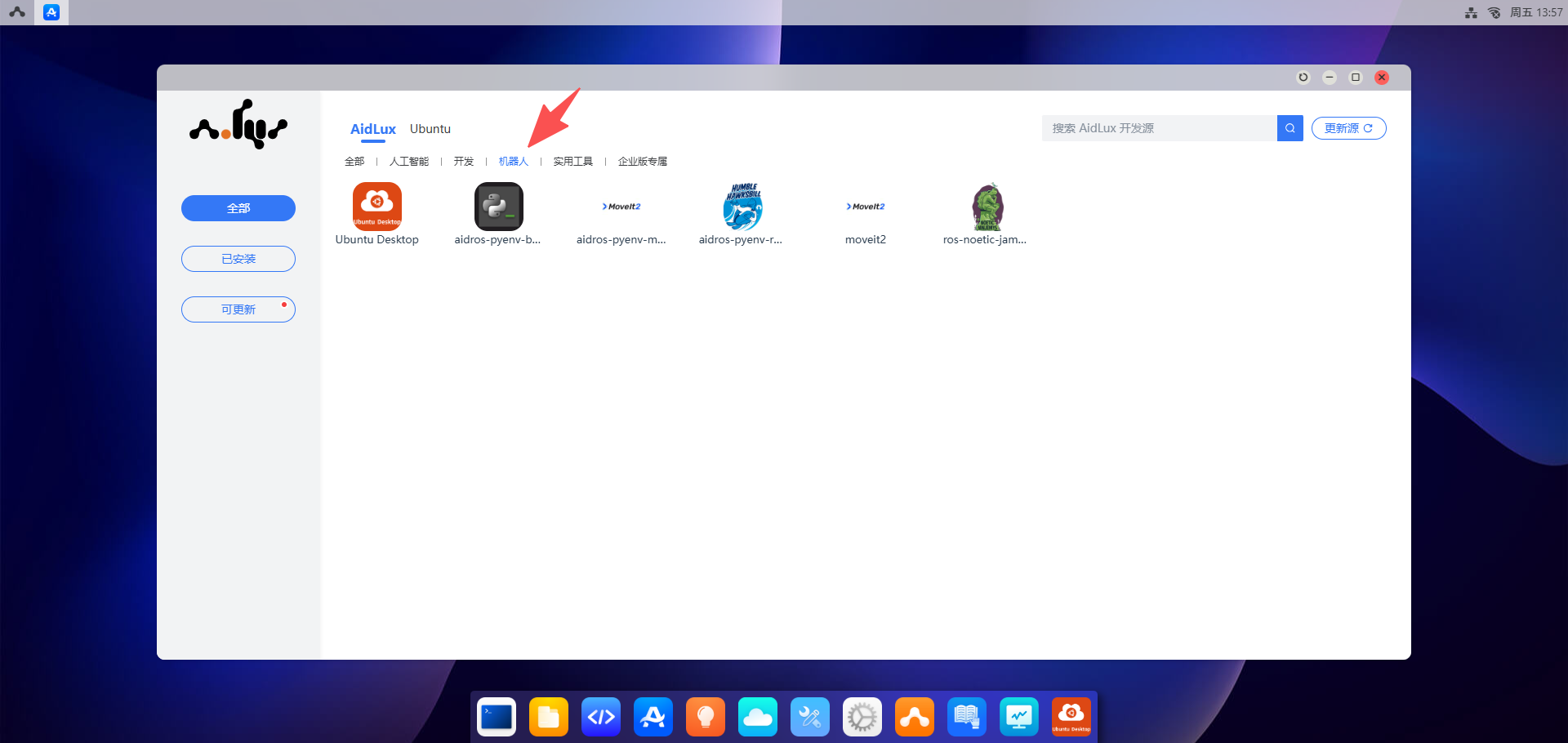1568x743 pixels.
Task: Click the 更新源 refresh source button
Action: coord(1349,128)
